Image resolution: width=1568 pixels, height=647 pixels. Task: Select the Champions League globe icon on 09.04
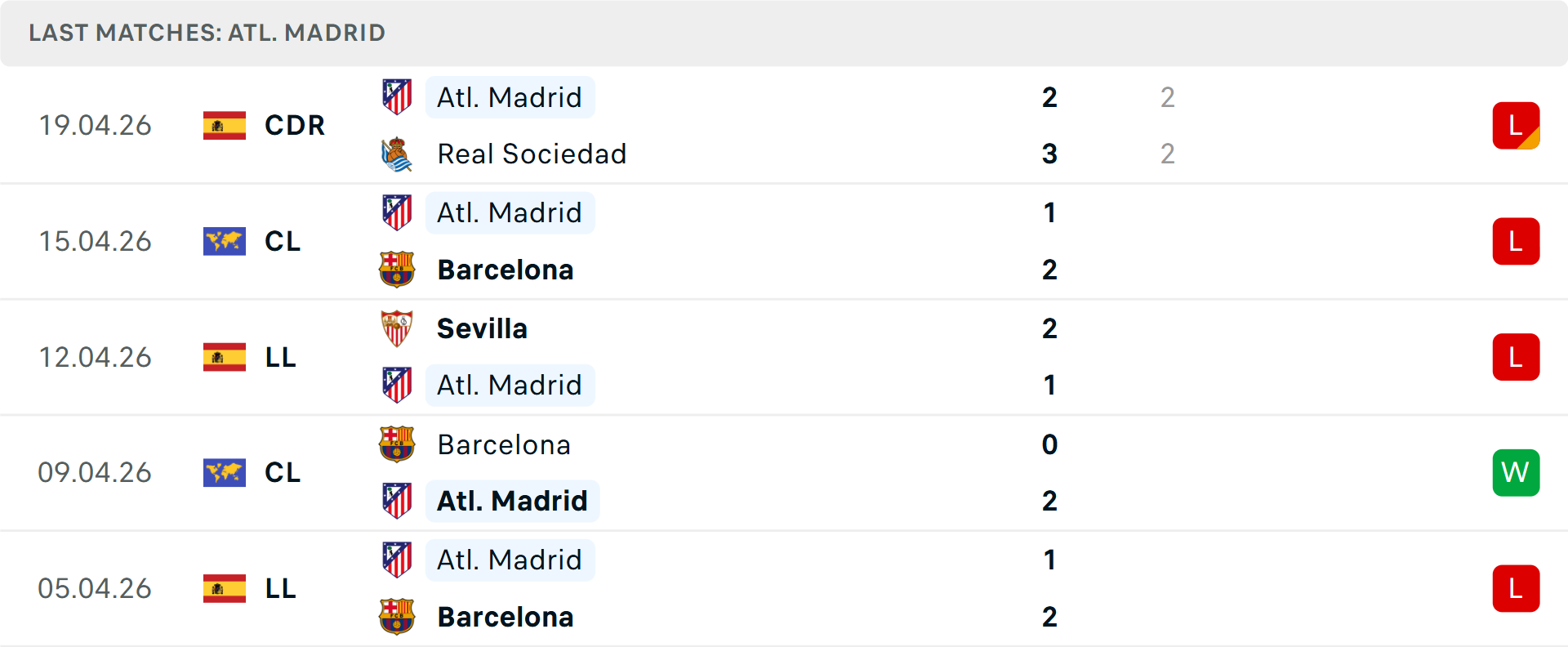224,473
